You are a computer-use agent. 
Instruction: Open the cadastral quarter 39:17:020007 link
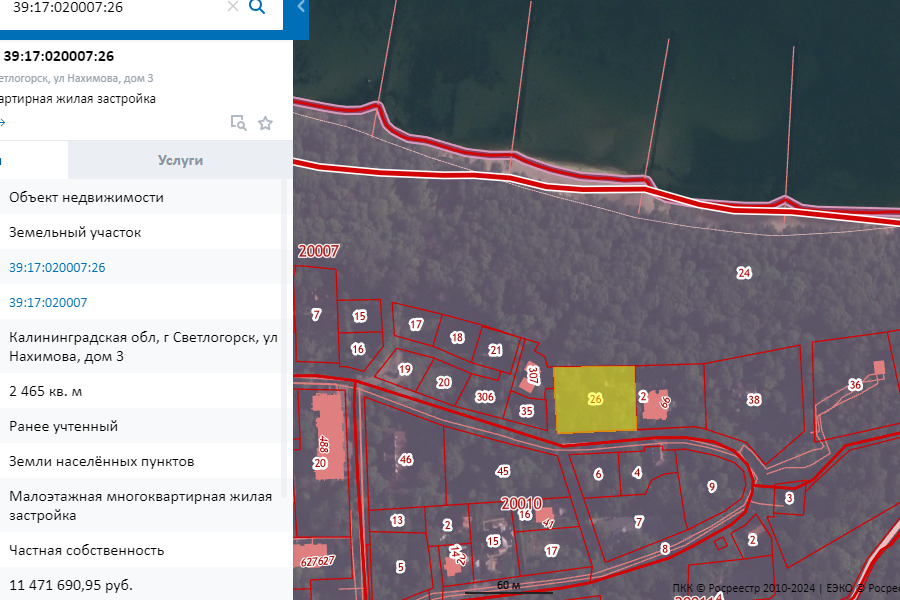[48, 302]
